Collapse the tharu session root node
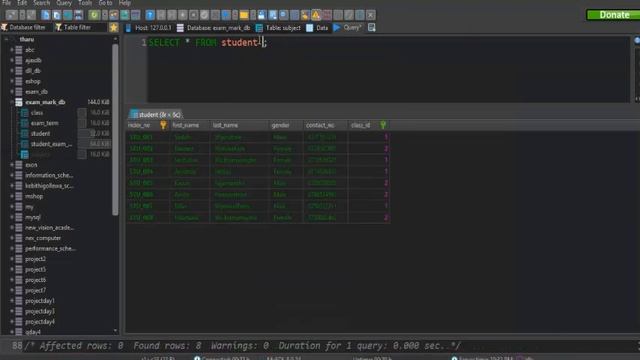This screenshot has height=360, width=640. coord(6,39)
